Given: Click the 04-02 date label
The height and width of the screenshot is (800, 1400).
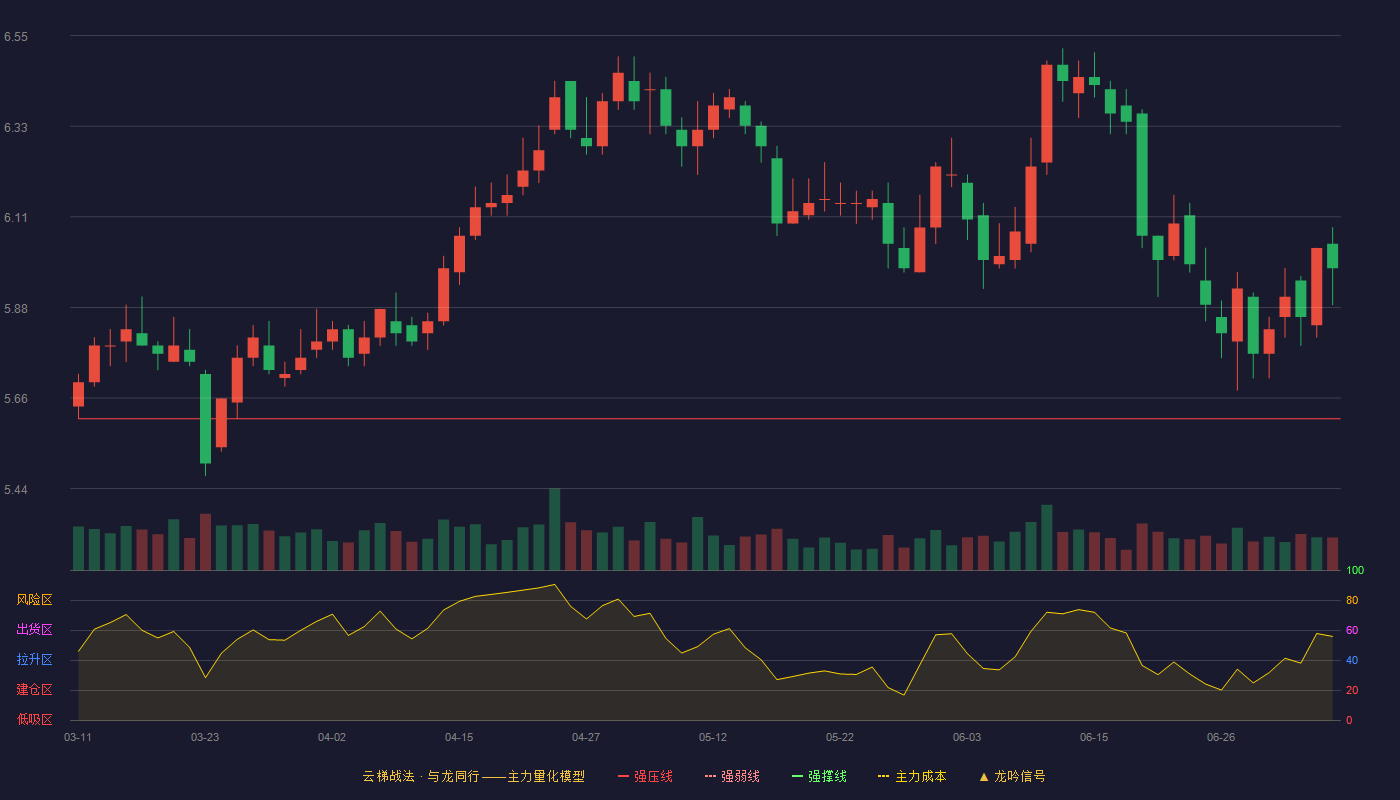Looking at the screenshot, I should 332,737.
